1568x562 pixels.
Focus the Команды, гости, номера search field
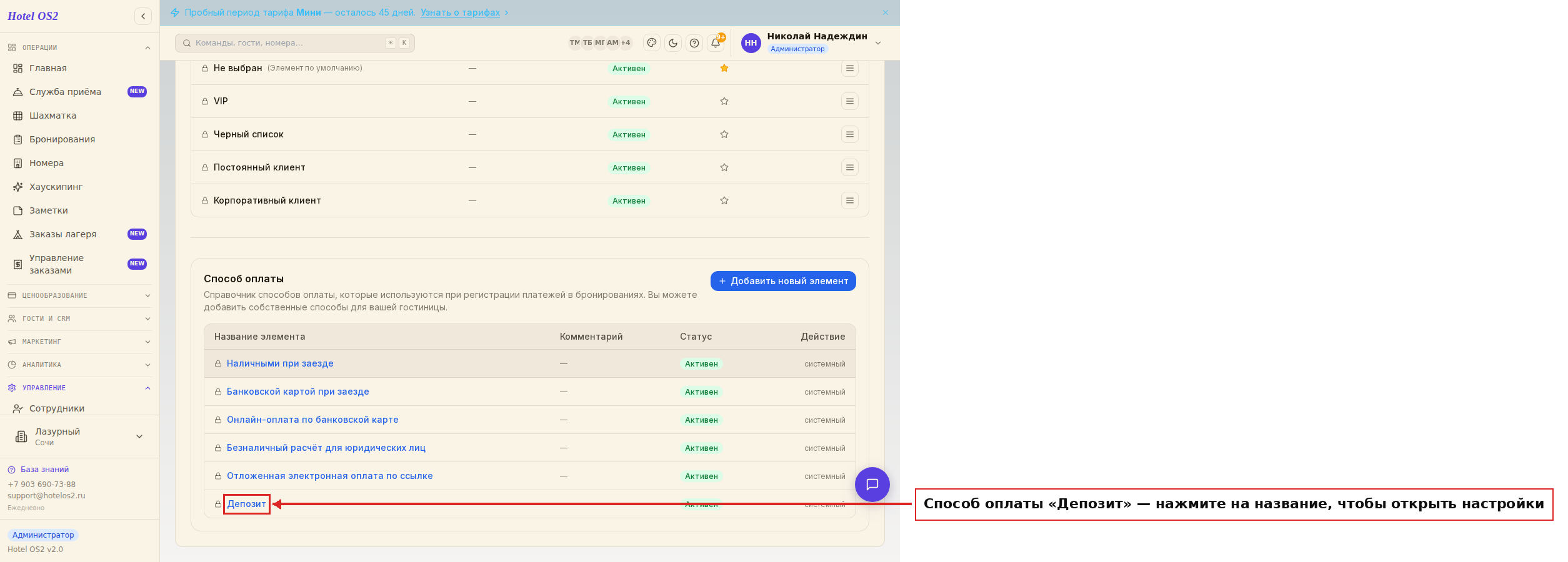pos(295,43)
